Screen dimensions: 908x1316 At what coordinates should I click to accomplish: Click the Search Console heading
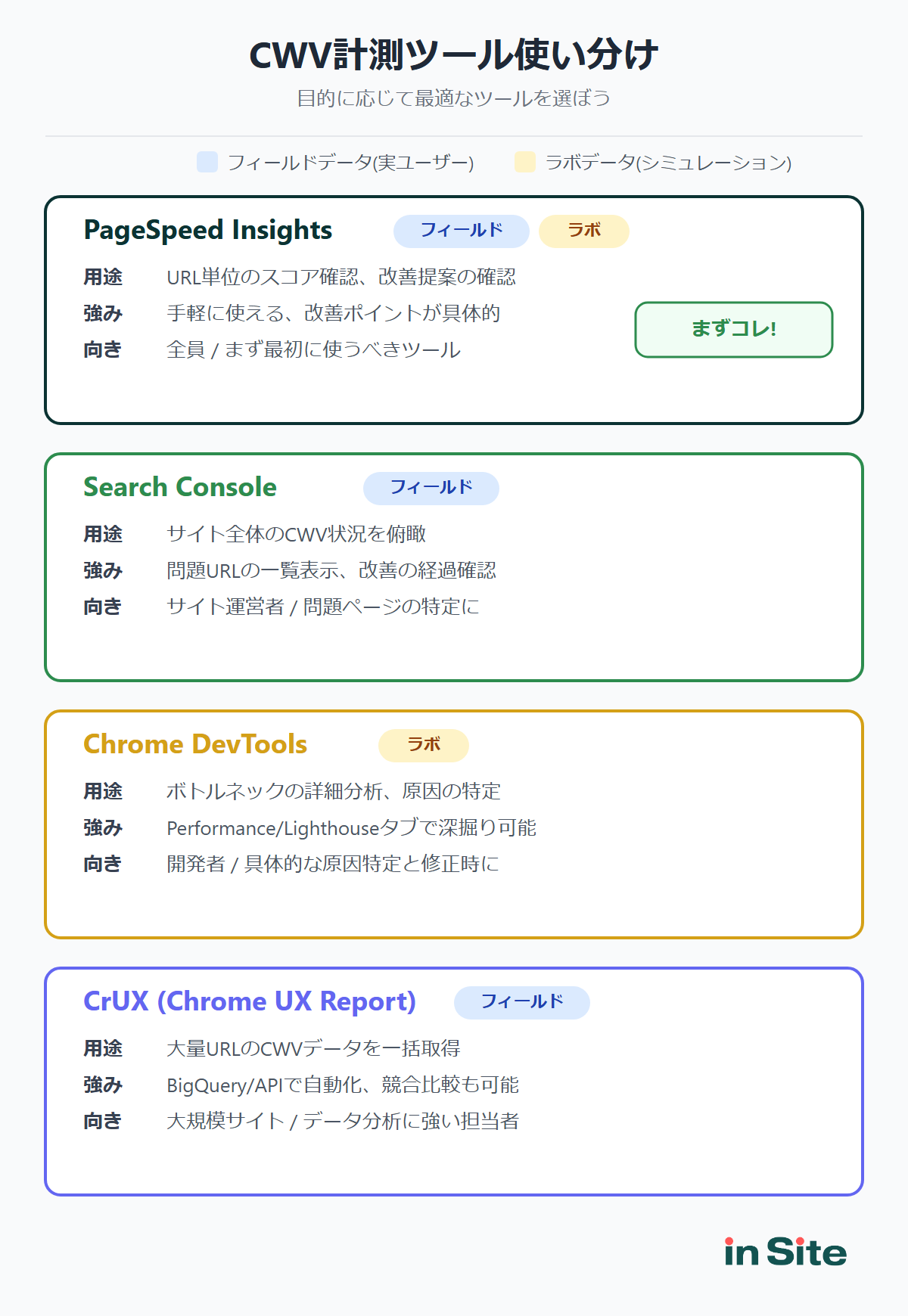coord(180,487)
